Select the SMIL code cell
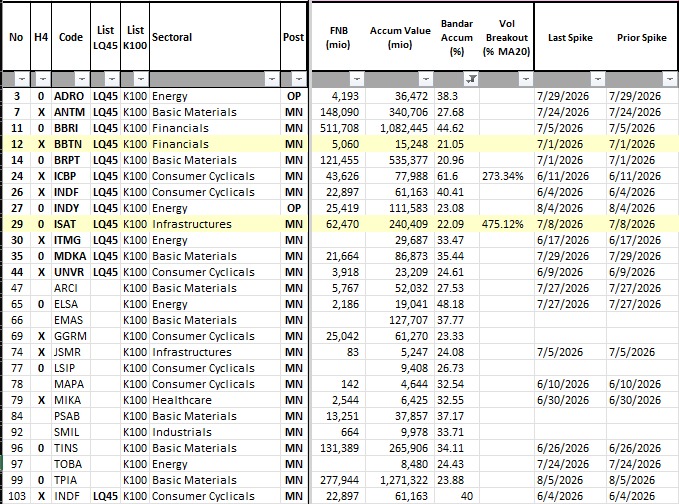This screenshot has height=504, width=679. click(71, 433)
